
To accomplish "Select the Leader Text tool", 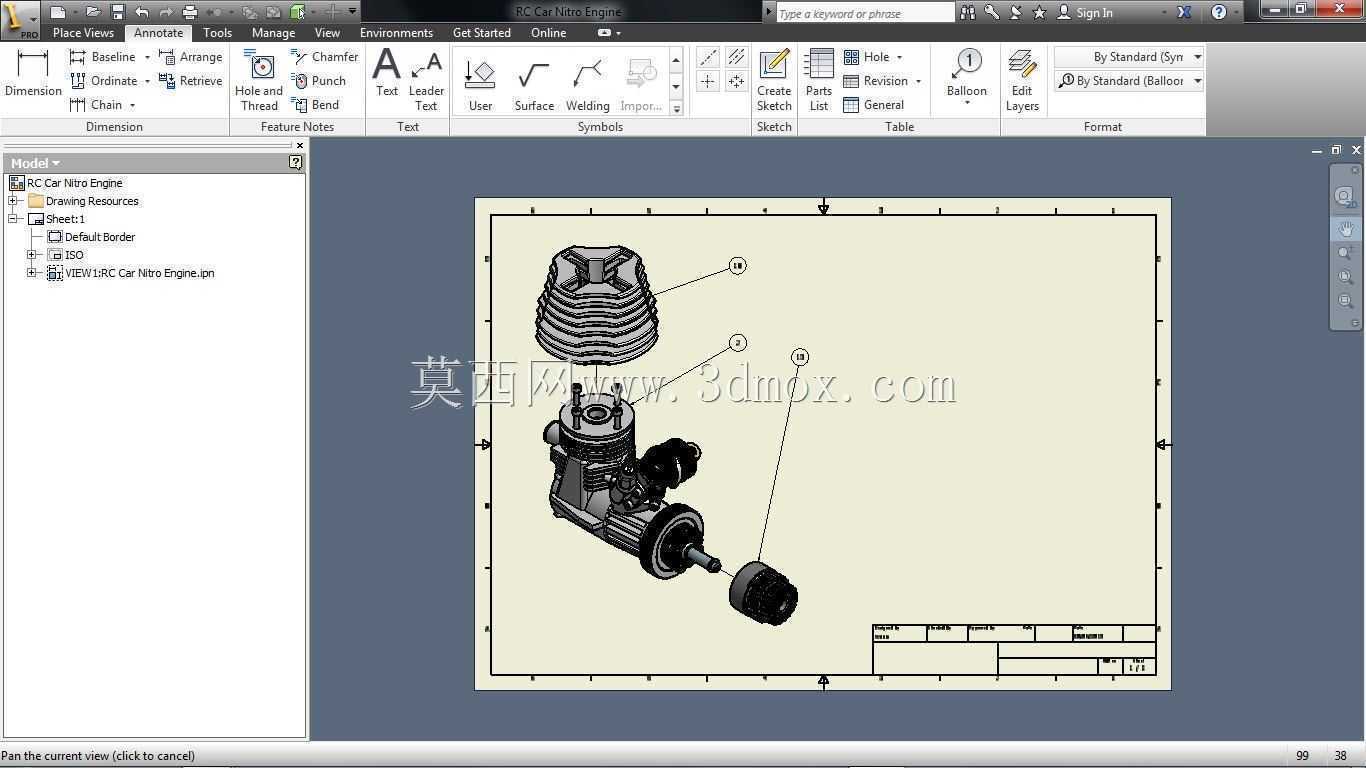I will coord(427,81).
